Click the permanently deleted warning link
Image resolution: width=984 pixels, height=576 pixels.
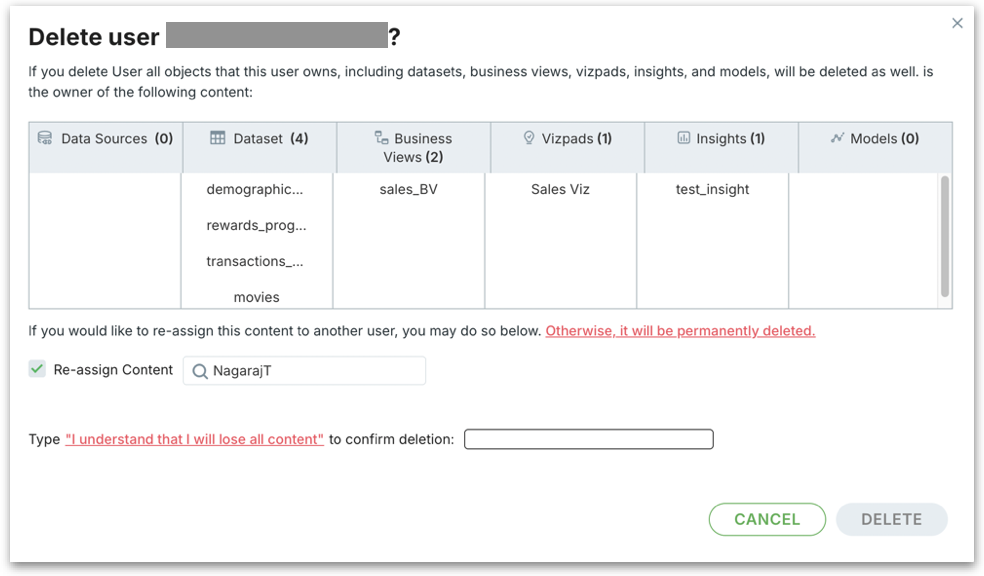click(680, 331)
